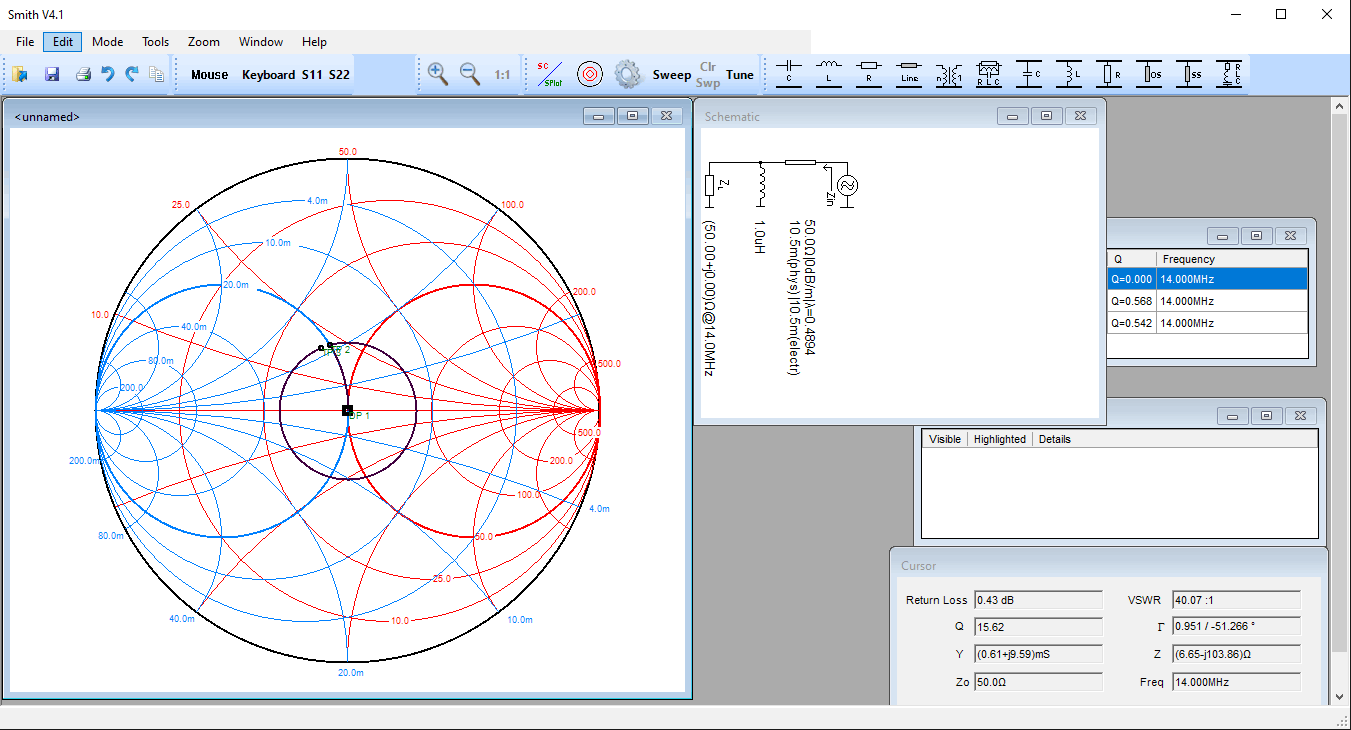Click the zoom in magnifier icon
1351x730 pixels.
coord(437,74)
